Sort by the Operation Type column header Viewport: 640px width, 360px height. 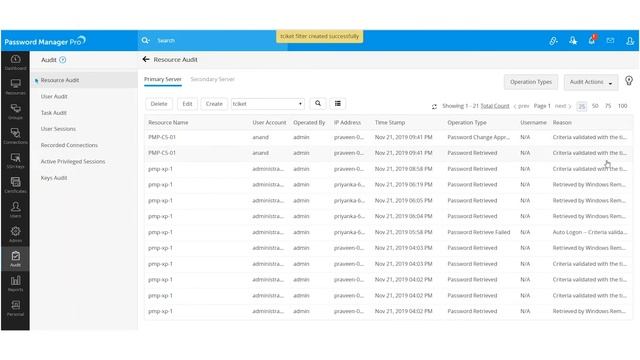point(467,122)
